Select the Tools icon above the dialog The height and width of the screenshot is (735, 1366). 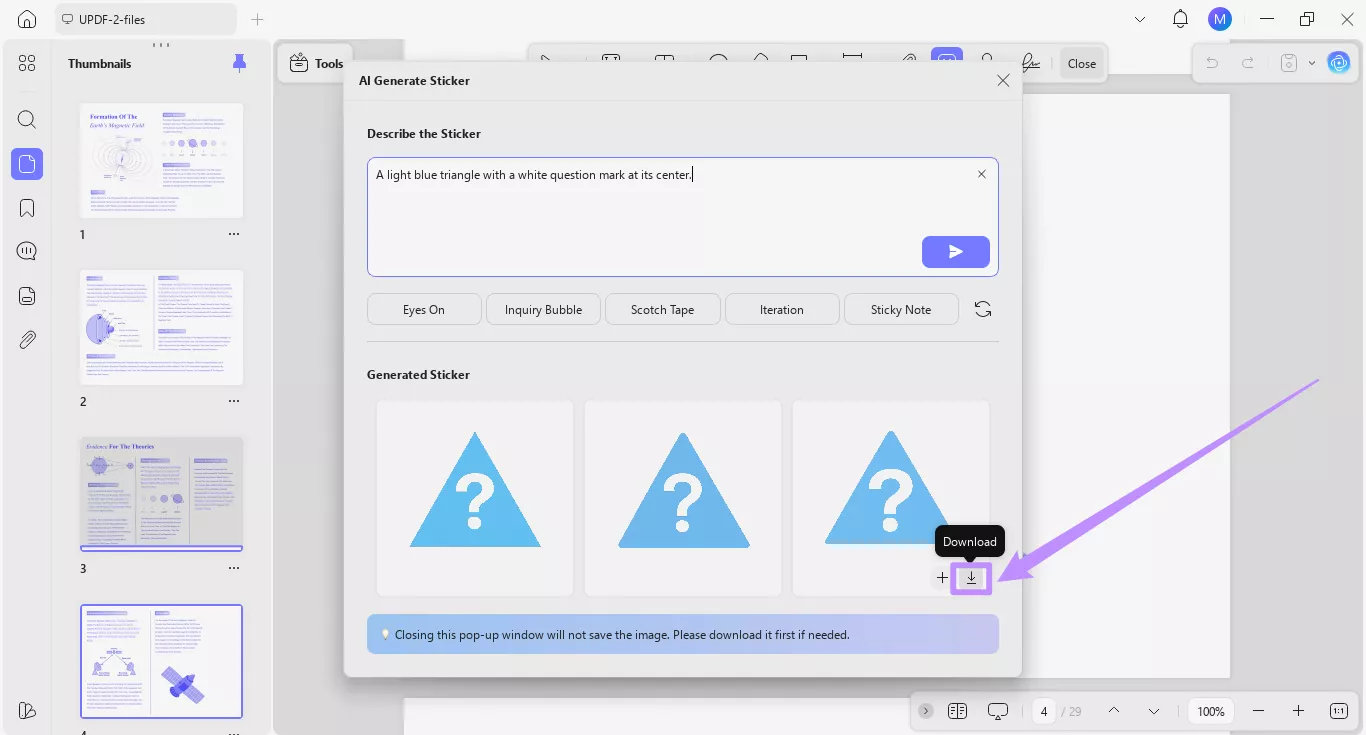(298, 62)
